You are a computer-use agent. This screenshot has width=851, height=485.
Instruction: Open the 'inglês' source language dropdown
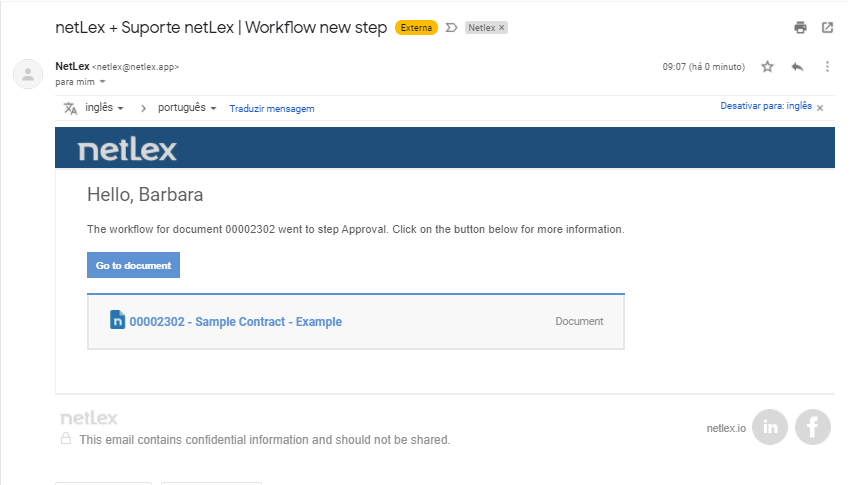tap(104, 107)
